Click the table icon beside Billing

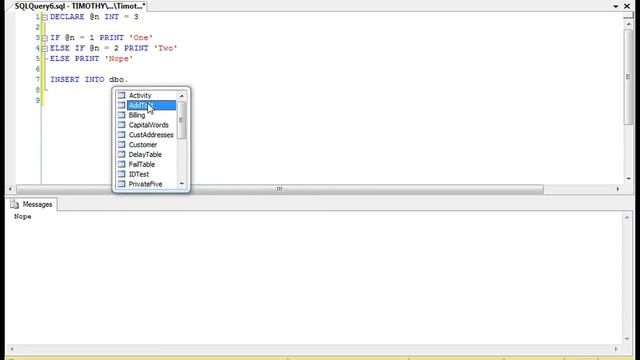click(121, 115)
